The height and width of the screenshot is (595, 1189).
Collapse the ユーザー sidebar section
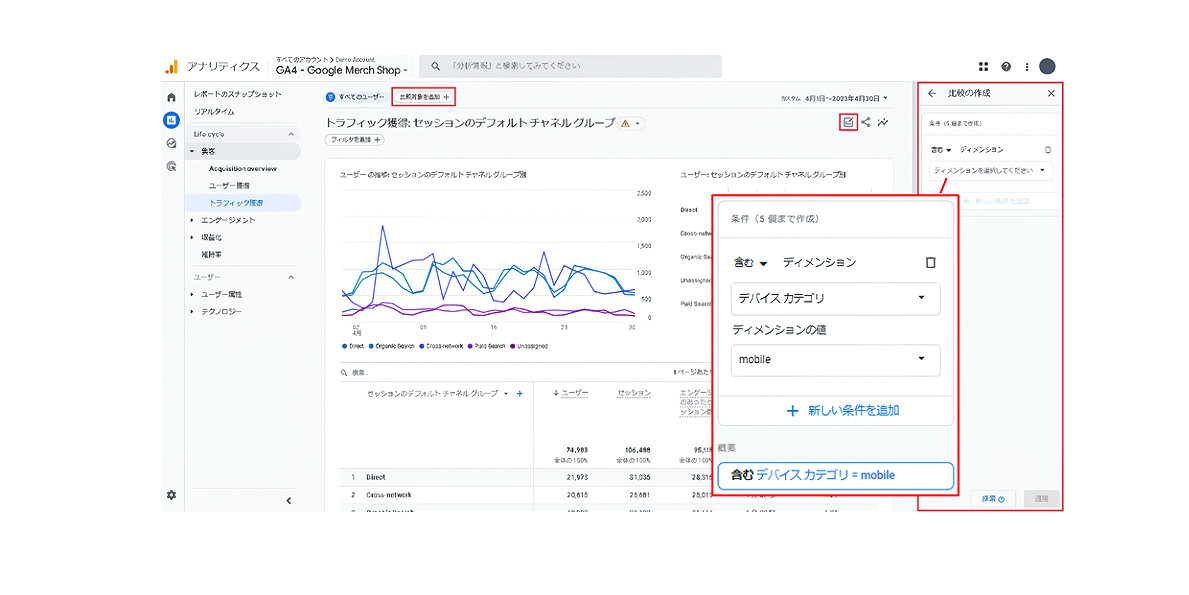click(x=290, y=277)
